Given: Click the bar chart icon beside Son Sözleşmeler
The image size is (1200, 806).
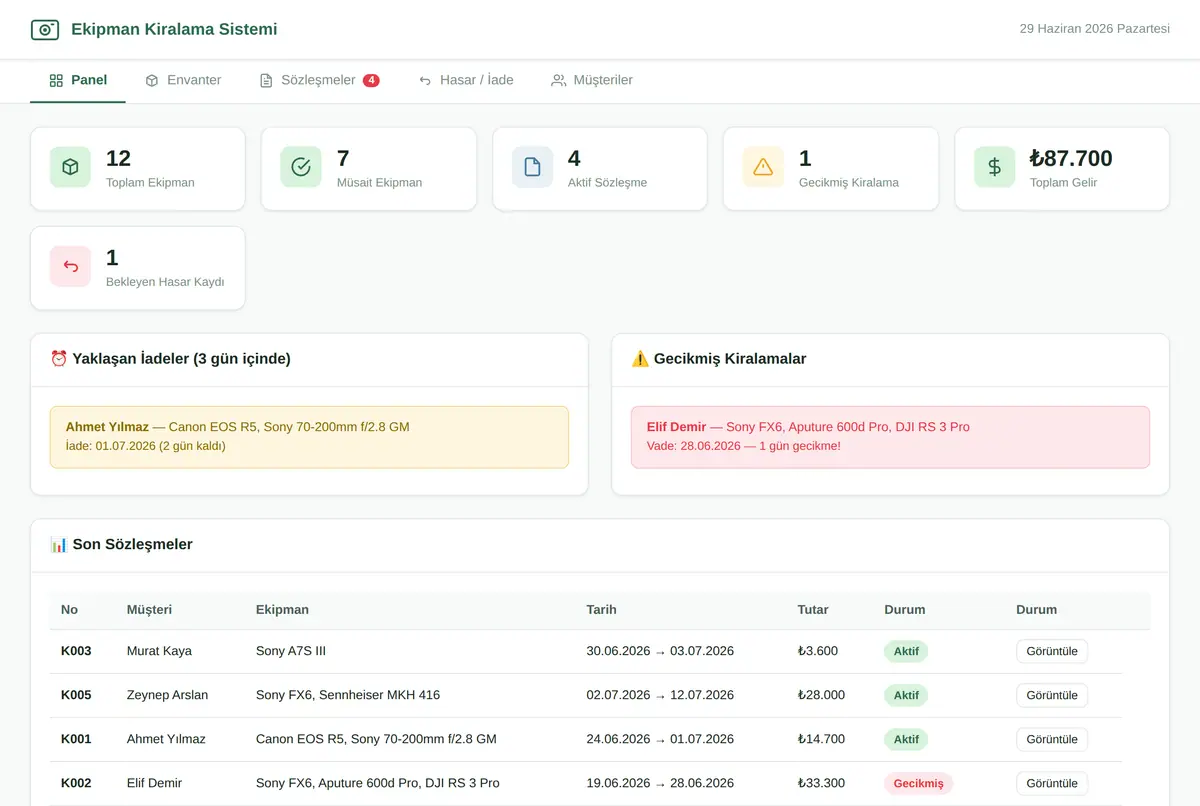Looking at the screenshot, I should 59,545.
